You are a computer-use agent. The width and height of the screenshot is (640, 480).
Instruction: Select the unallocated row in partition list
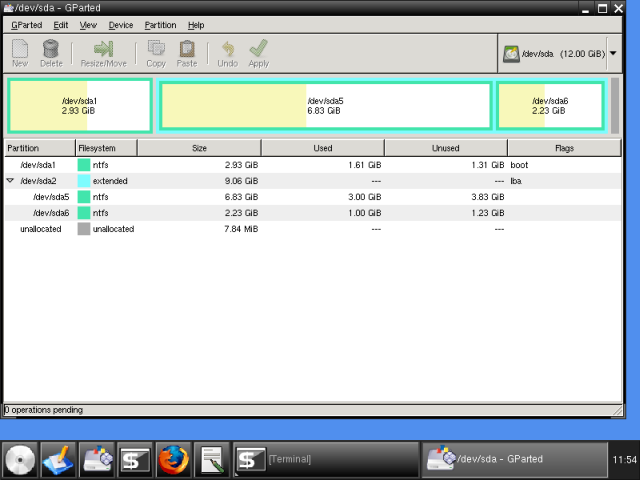(313, 229)
